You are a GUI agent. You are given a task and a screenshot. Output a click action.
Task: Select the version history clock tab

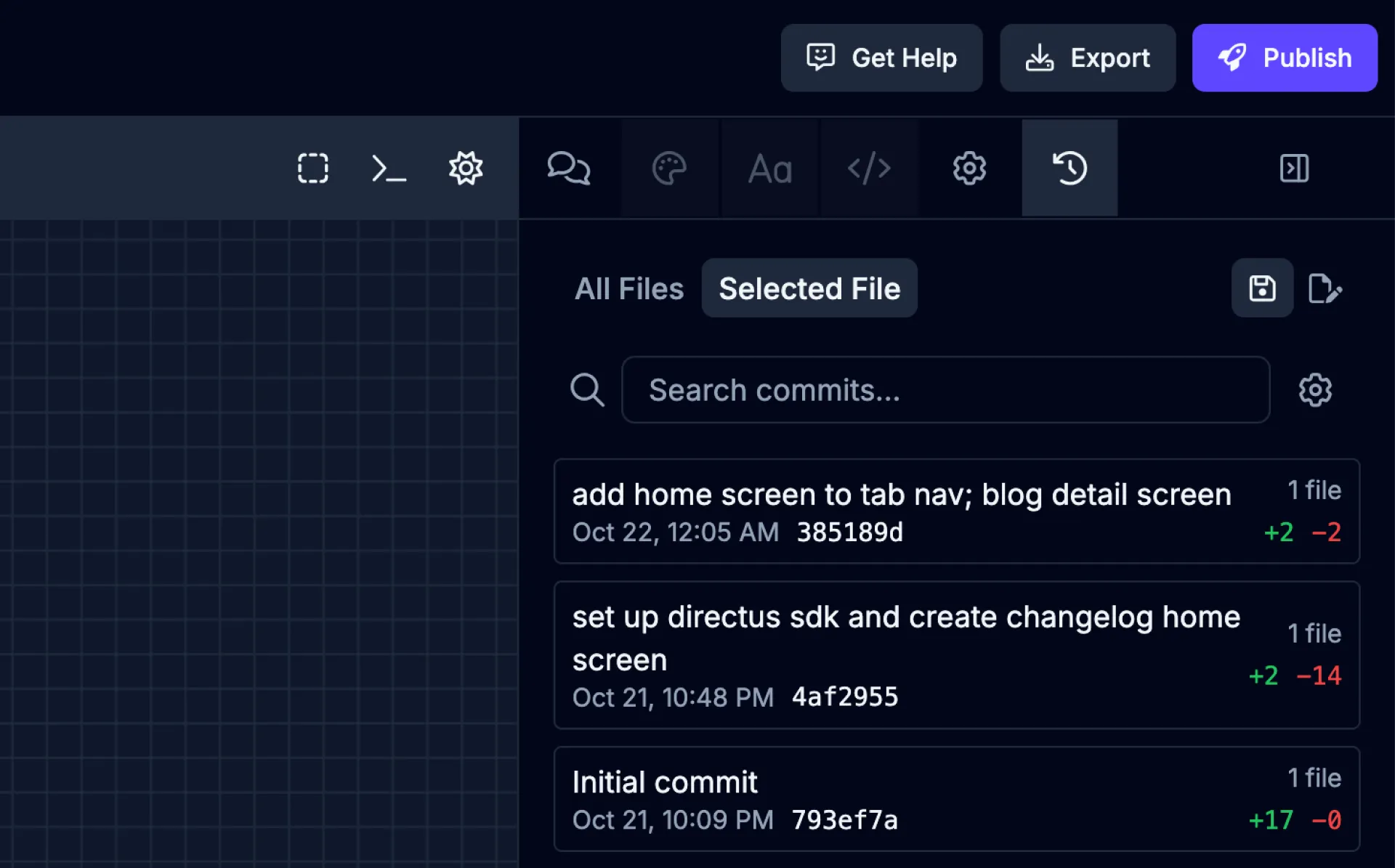point(1069,169)
